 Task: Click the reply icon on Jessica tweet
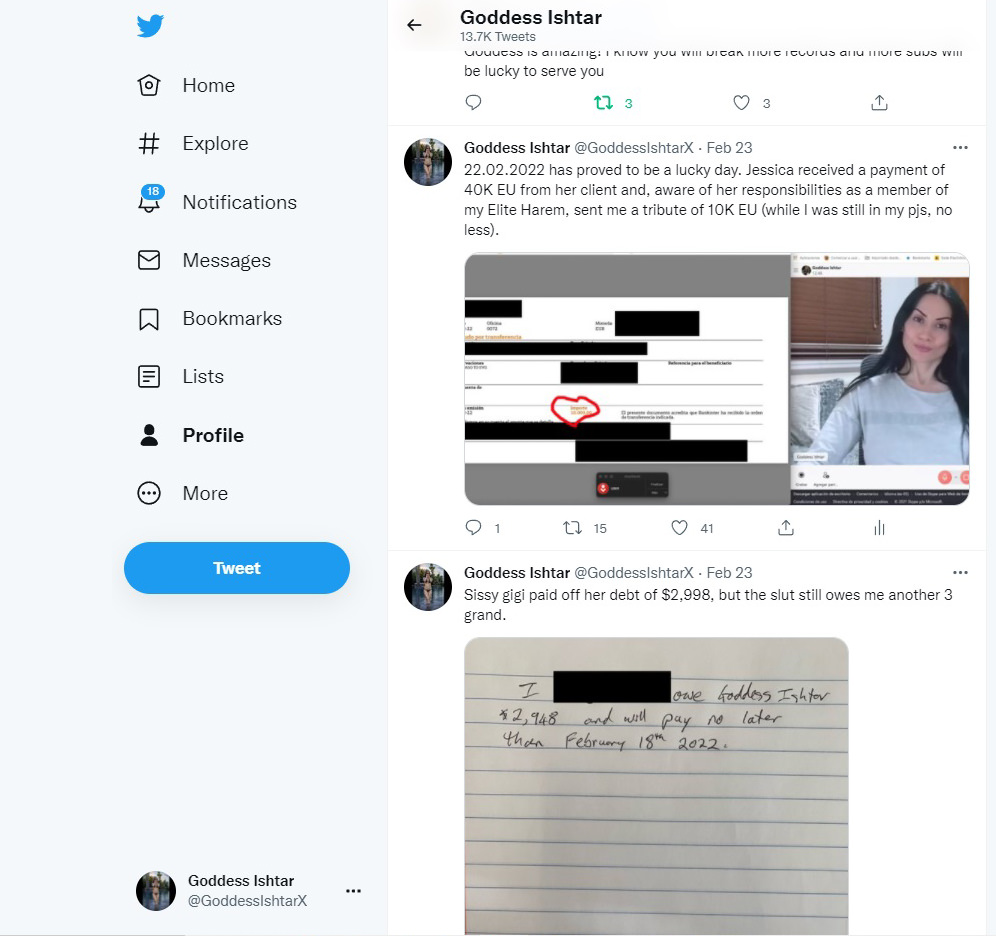click(473, 528)
